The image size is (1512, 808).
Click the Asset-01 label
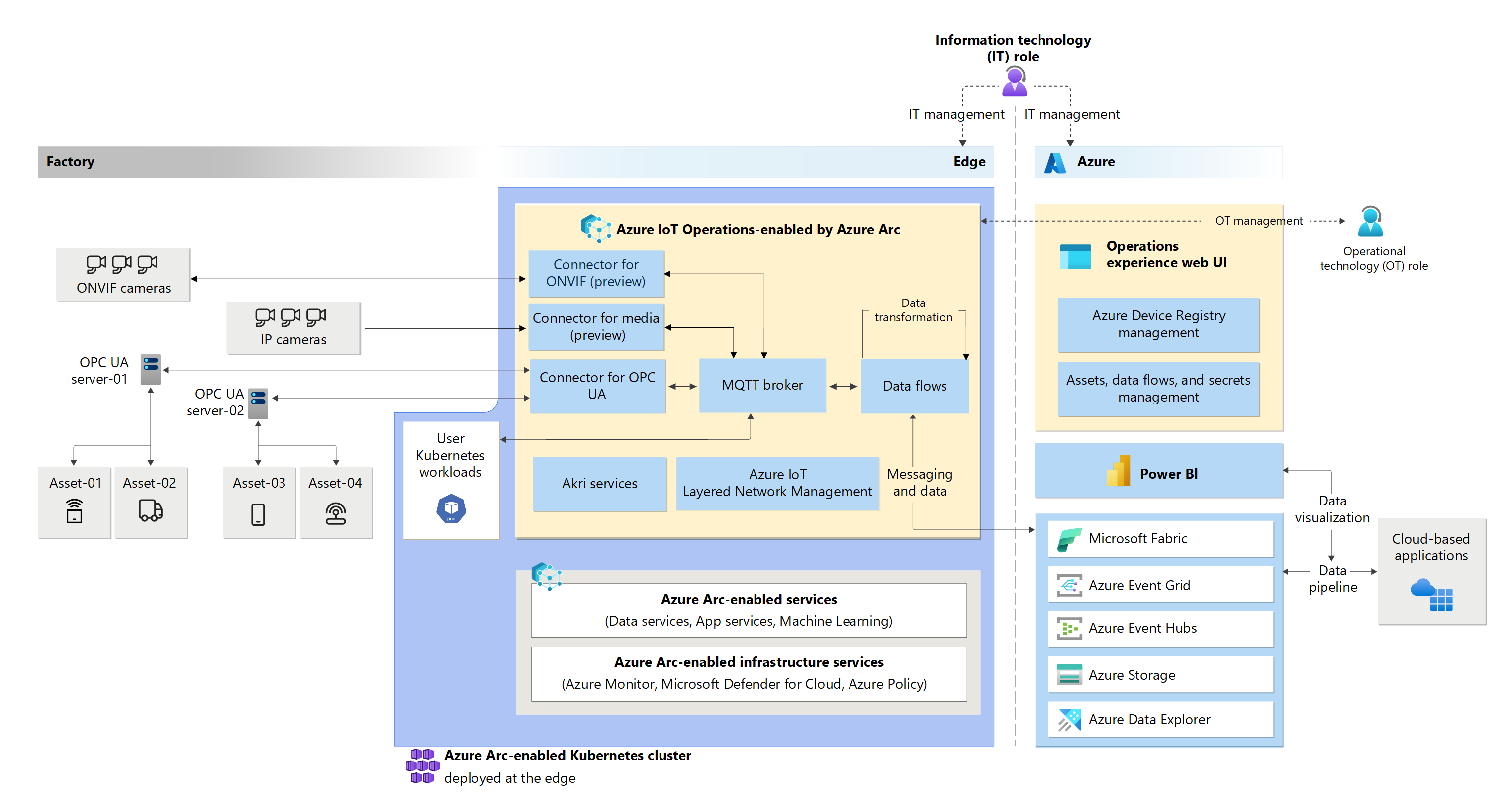pyautogui.click(x=75, y=483)
